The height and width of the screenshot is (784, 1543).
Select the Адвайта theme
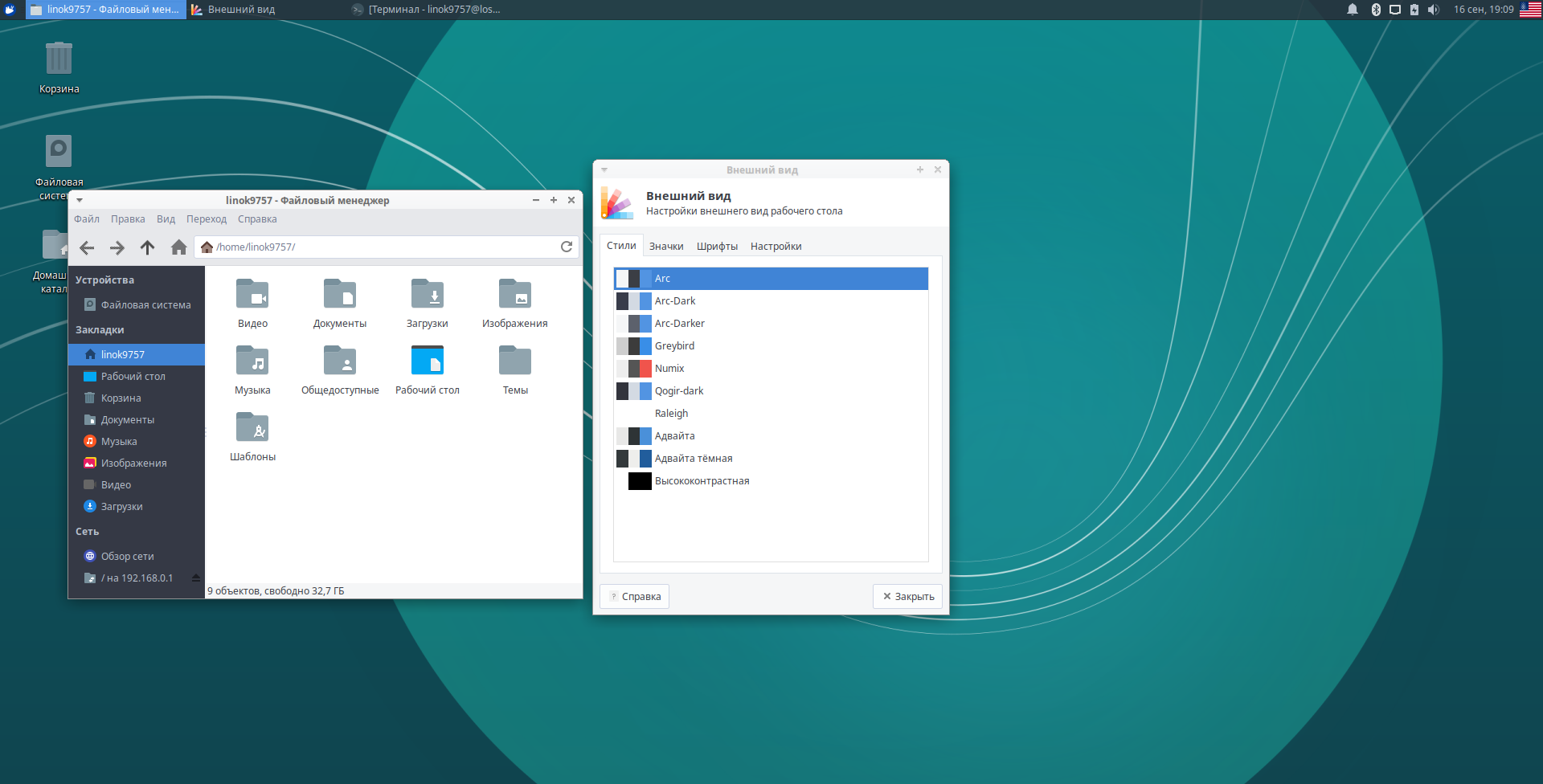pos(771,436)
